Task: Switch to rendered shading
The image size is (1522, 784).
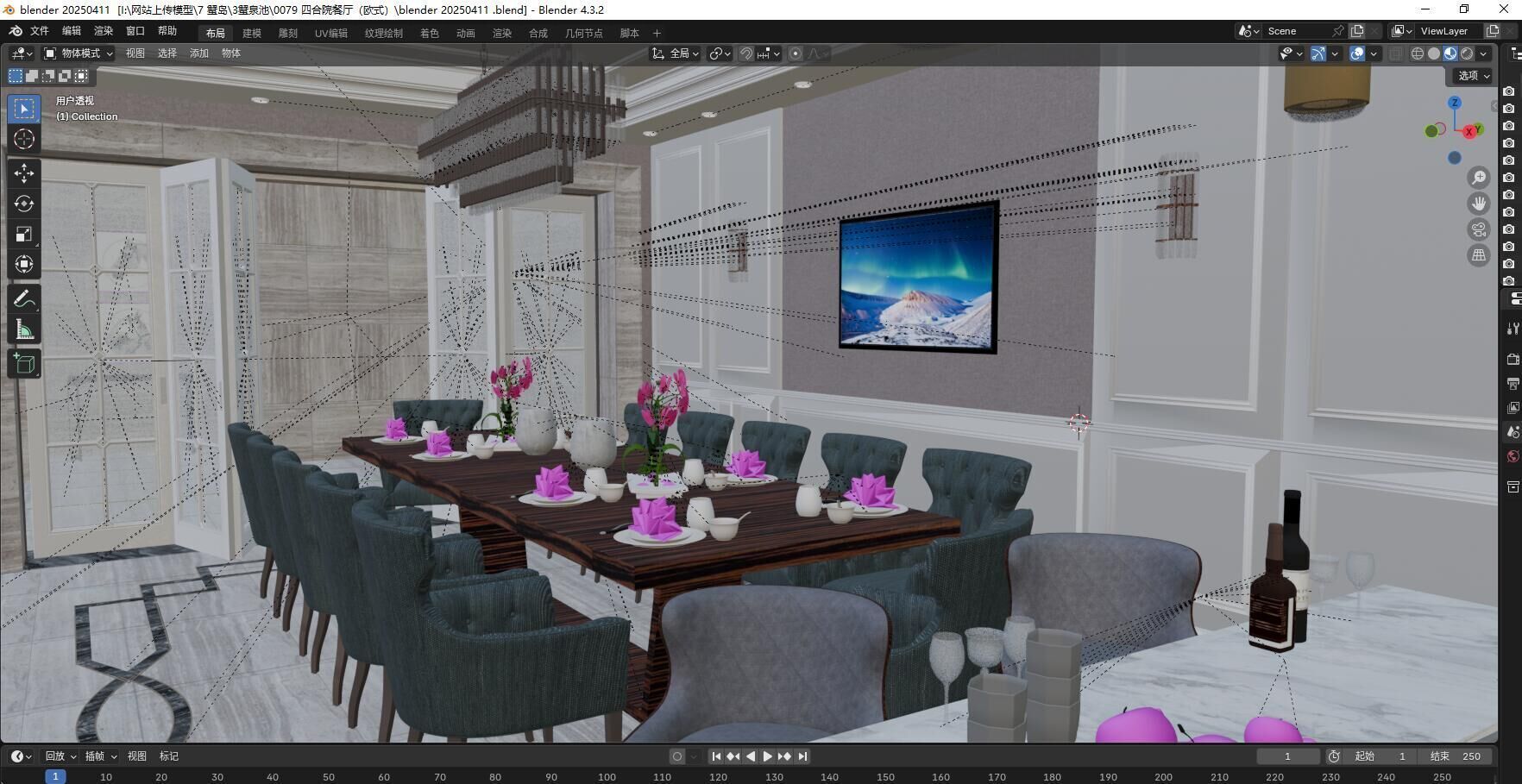Action: (1467, 53)
